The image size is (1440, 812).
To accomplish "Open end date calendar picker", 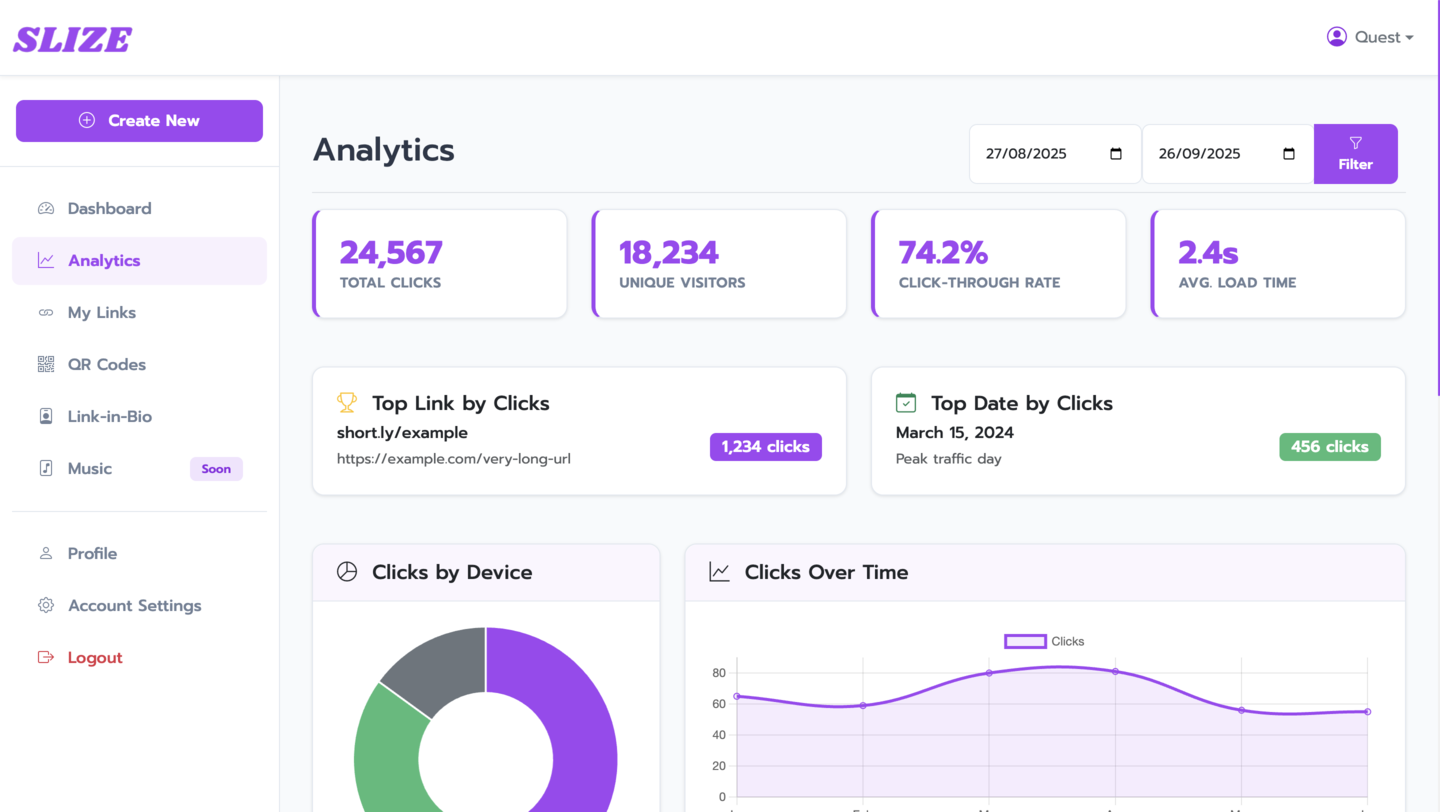I will (1289, 154).
